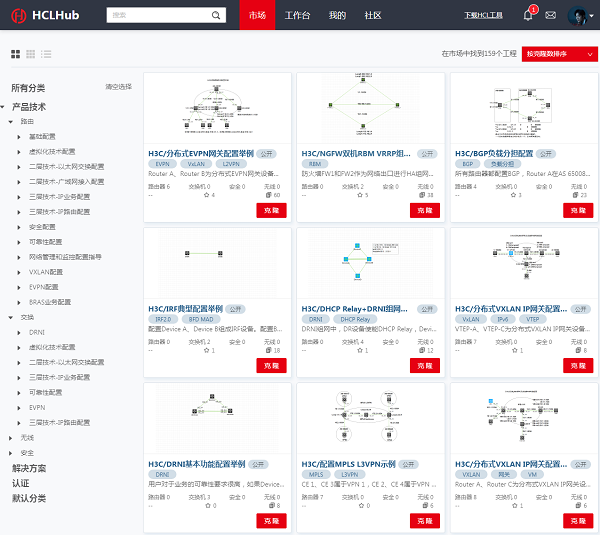Toggle the MPLS tag on L3VPN card
The height and width of the screenshot is (535, 600).
[x=317, y=474]
